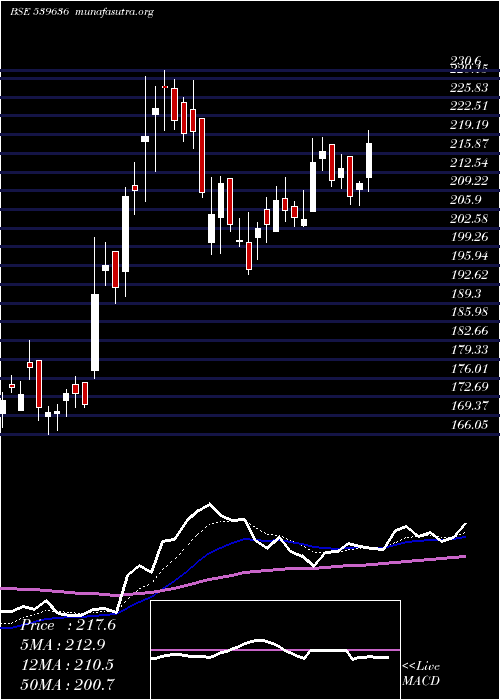Click the munafasutra.org site label
The width and height of the screenshot is (500, 700).
coord(115,12)
